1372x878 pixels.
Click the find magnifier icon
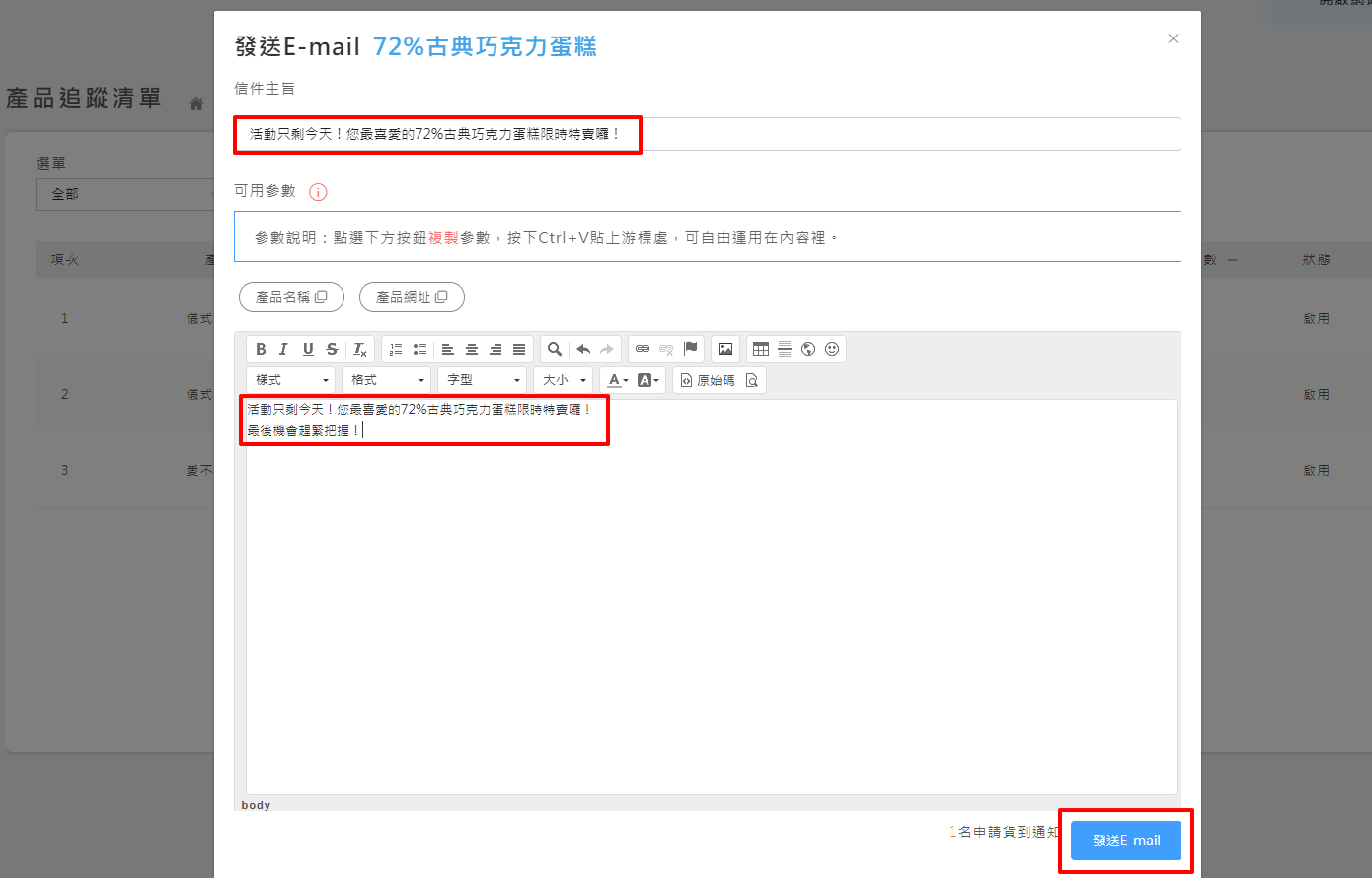[x=555, y=349]
